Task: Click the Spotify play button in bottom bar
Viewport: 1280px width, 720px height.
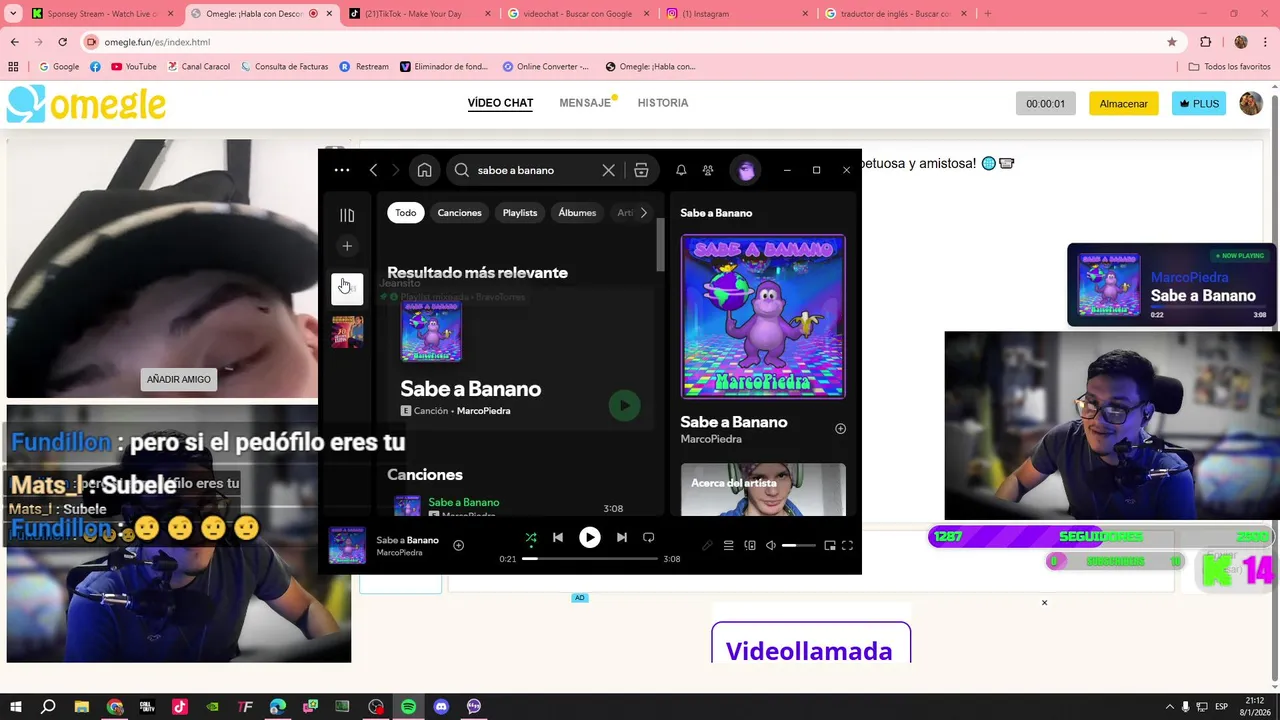Action: pyautogui.click(x=590, y=537)
